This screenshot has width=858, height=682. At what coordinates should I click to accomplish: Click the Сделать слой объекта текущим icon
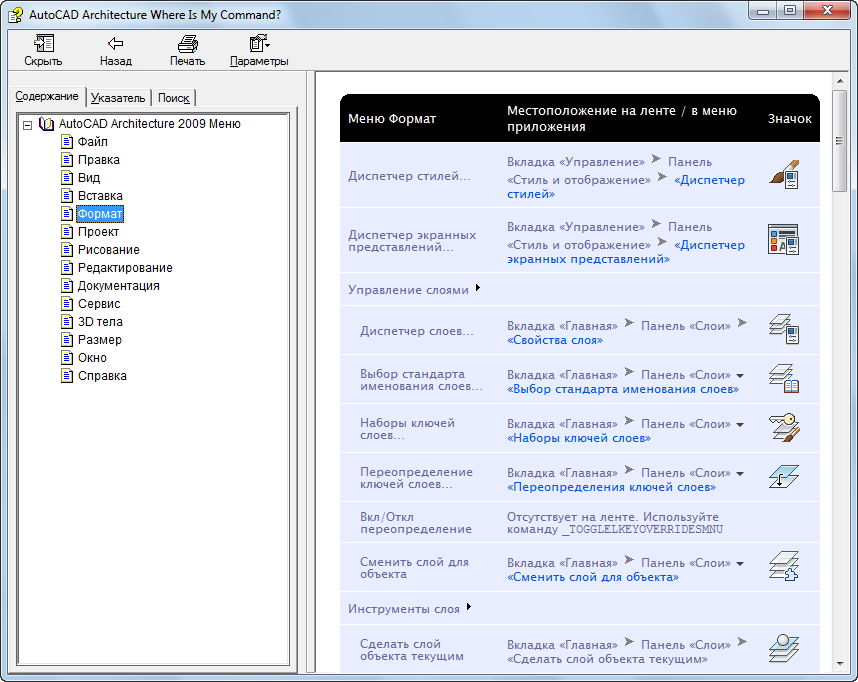coord(784,648)
